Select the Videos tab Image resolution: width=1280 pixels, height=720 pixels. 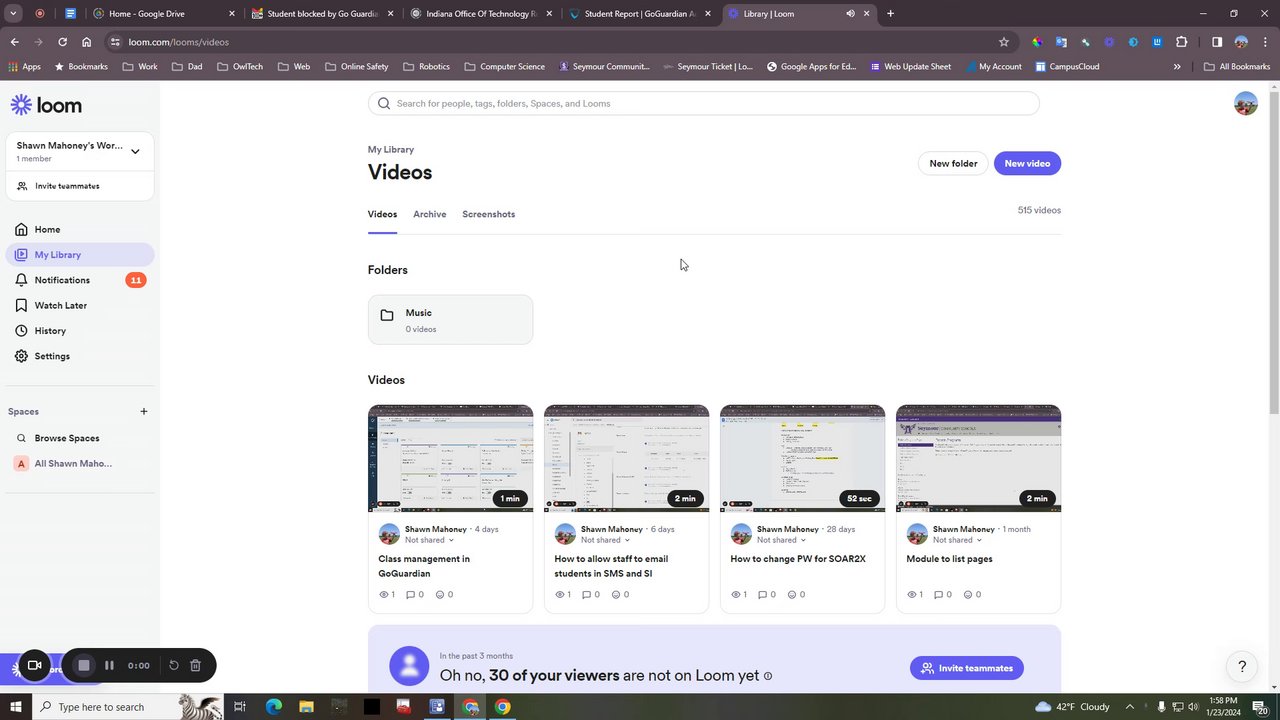click(382, 214)
